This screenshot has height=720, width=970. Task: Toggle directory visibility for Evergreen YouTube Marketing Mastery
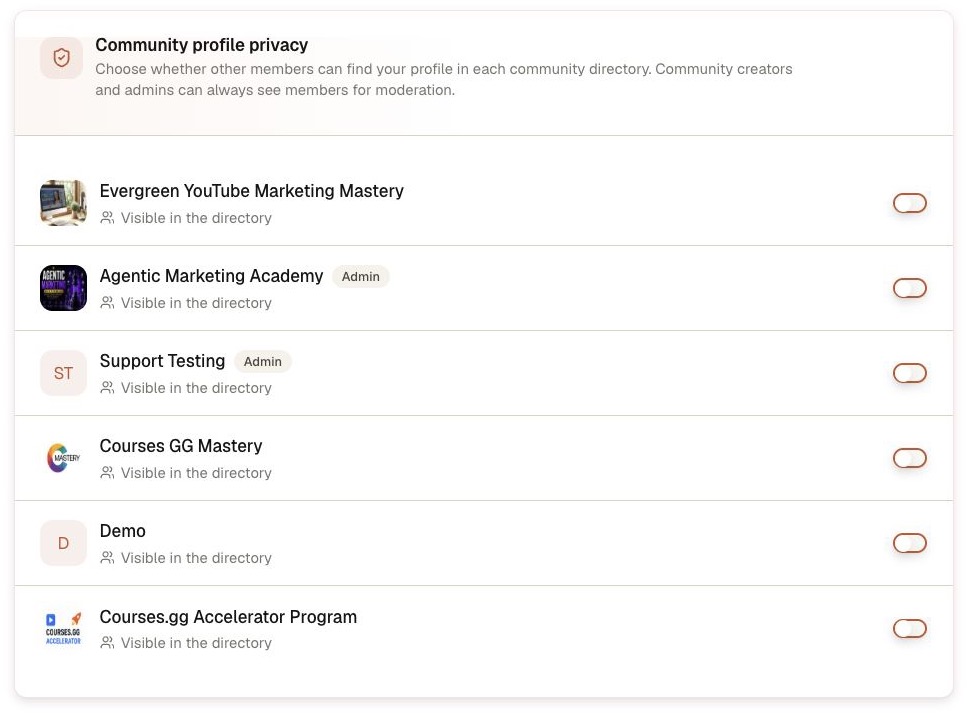pos(909,203)
